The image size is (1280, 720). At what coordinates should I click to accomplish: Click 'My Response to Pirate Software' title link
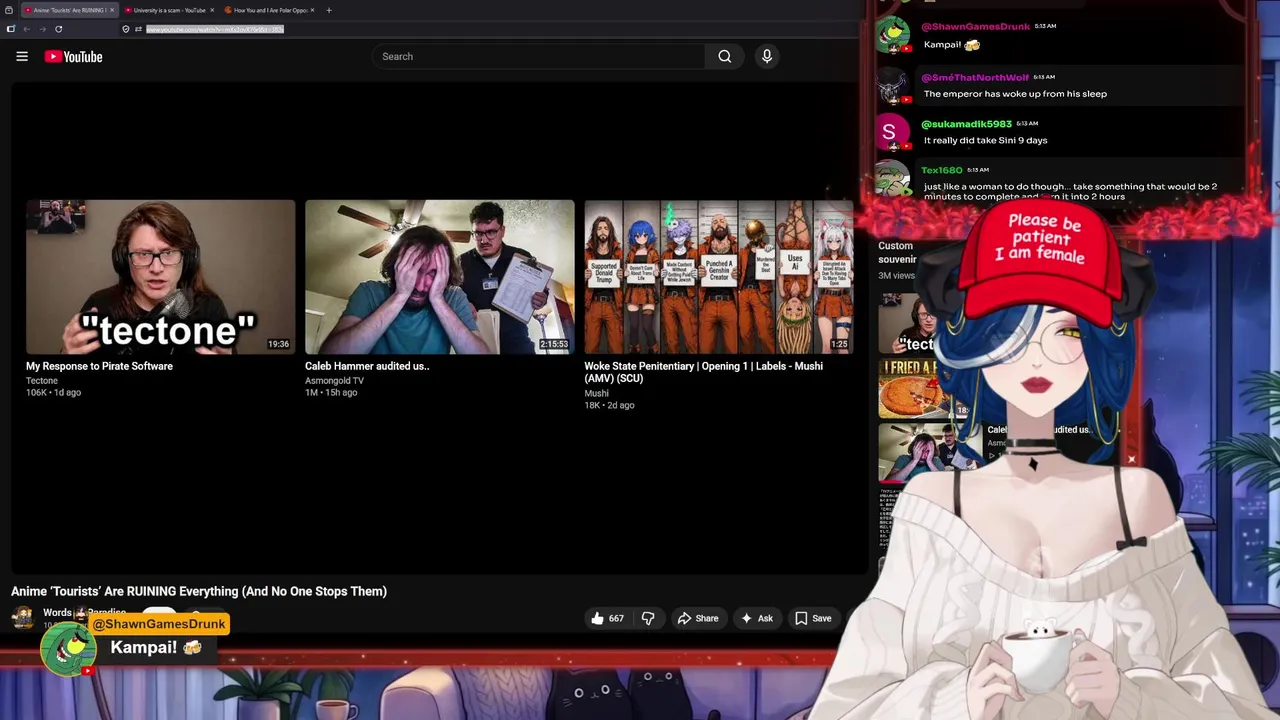tap(99, 366)
